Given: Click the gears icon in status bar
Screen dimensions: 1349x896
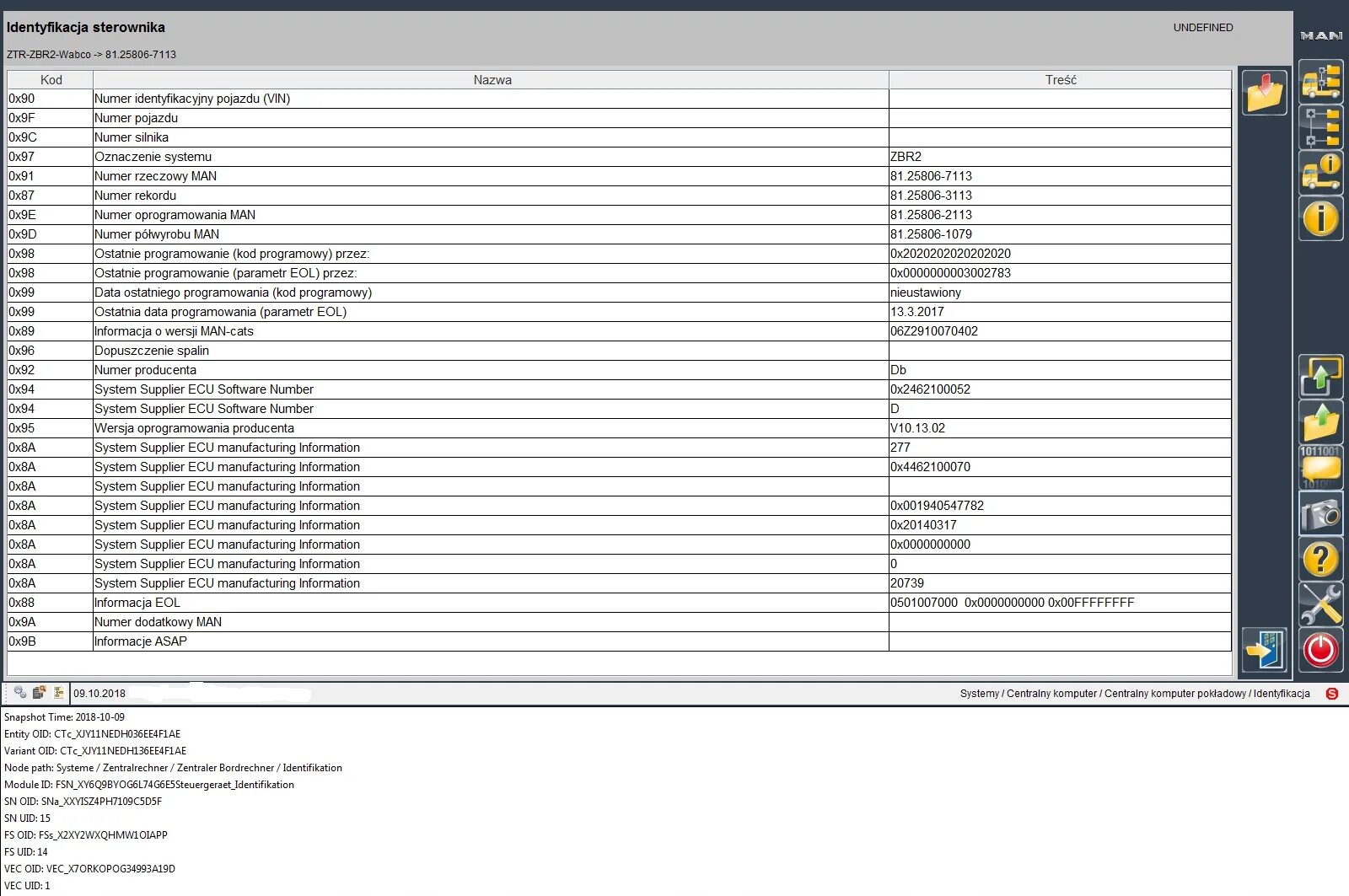Looking at the screenshot, I should [x=20, y=693].
